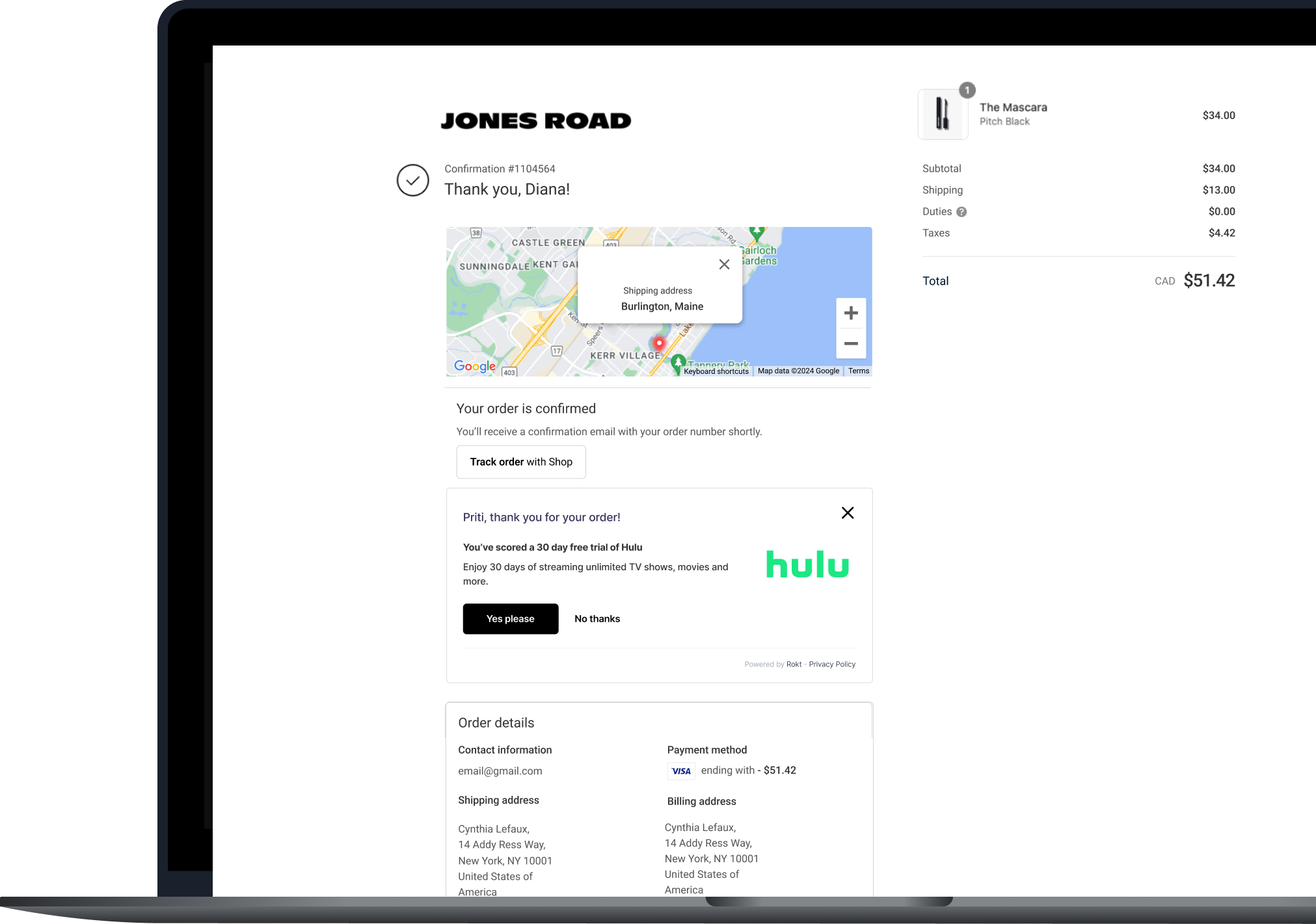Screen dimensions: 1316x924
Task: Zoom in on the map
Action: [x=850, y=313]
